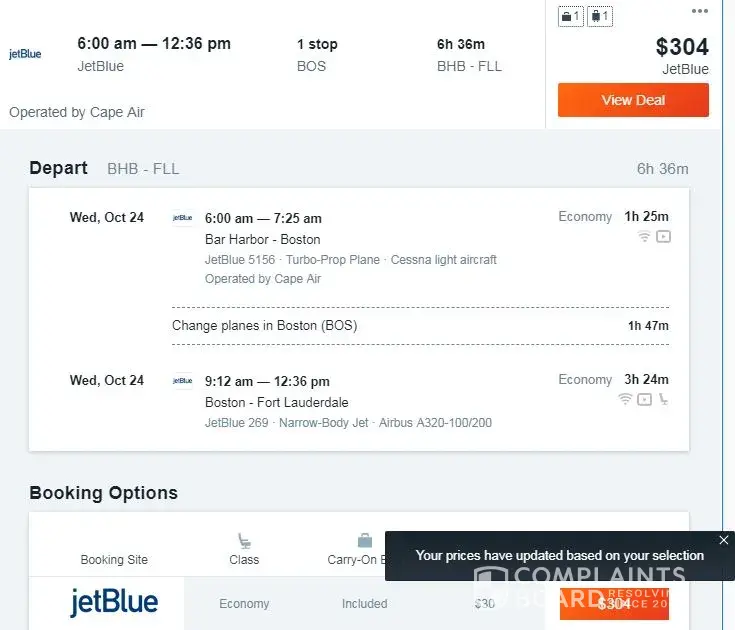Dismiss the prices updated notification

coord(724,540)
